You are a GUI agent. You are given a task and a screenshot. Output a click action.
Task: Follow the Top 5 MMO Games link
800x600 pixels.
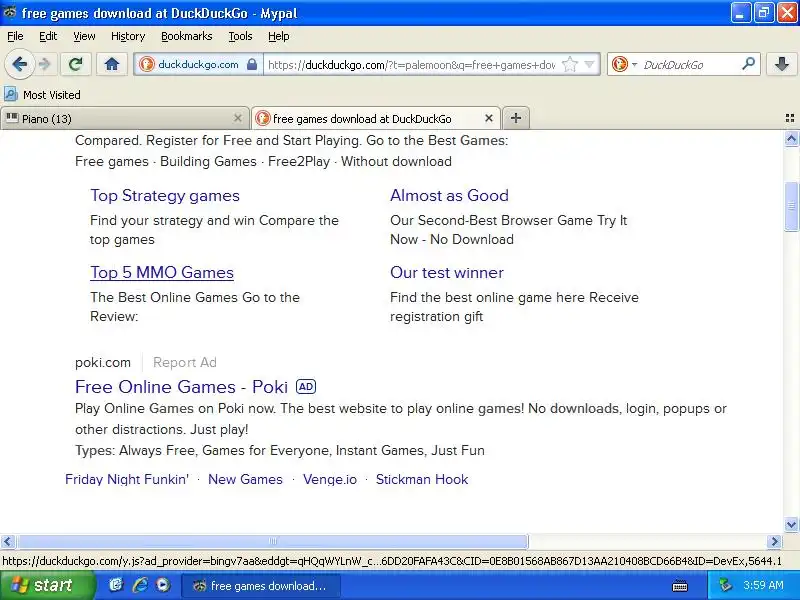point(162,272)
